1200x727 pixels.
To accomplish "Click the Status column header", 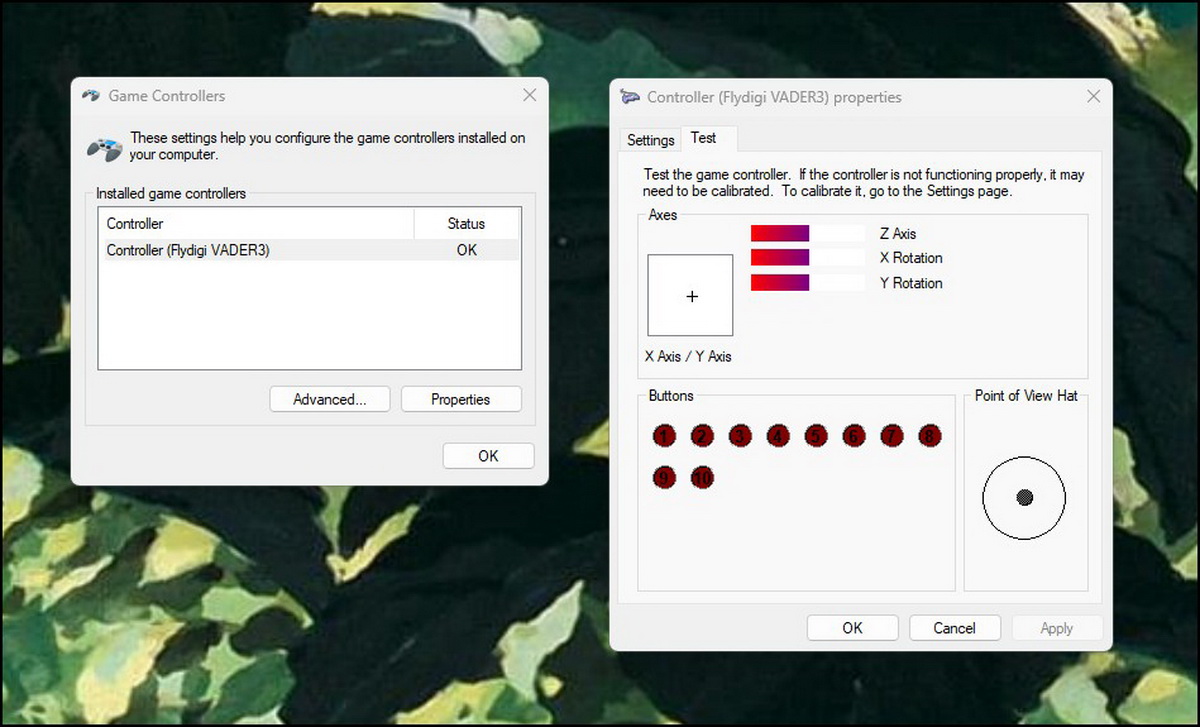I will pyautogui.click(x=466, y=224).
